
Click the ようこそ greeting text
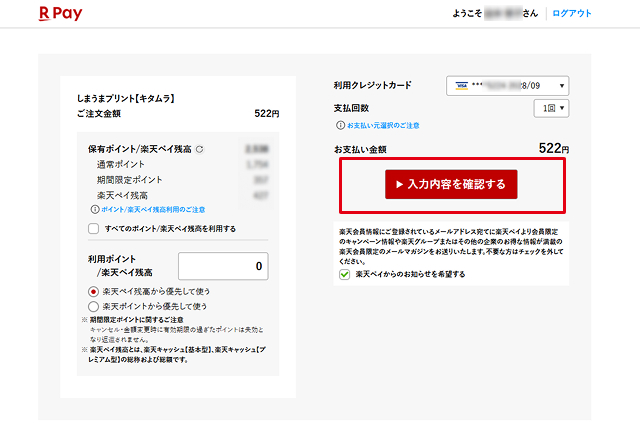click(467, 13)
